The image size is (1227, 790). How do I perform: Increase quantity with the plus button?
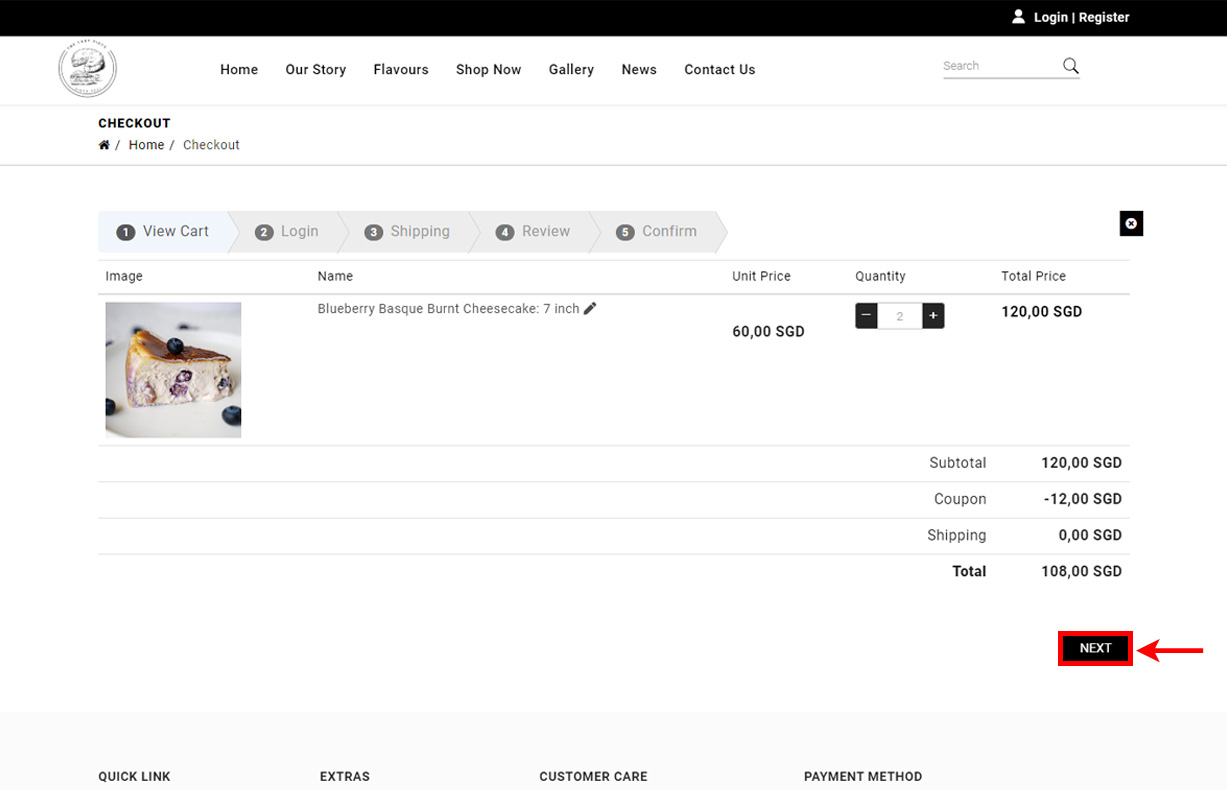[x=933, y=316]
